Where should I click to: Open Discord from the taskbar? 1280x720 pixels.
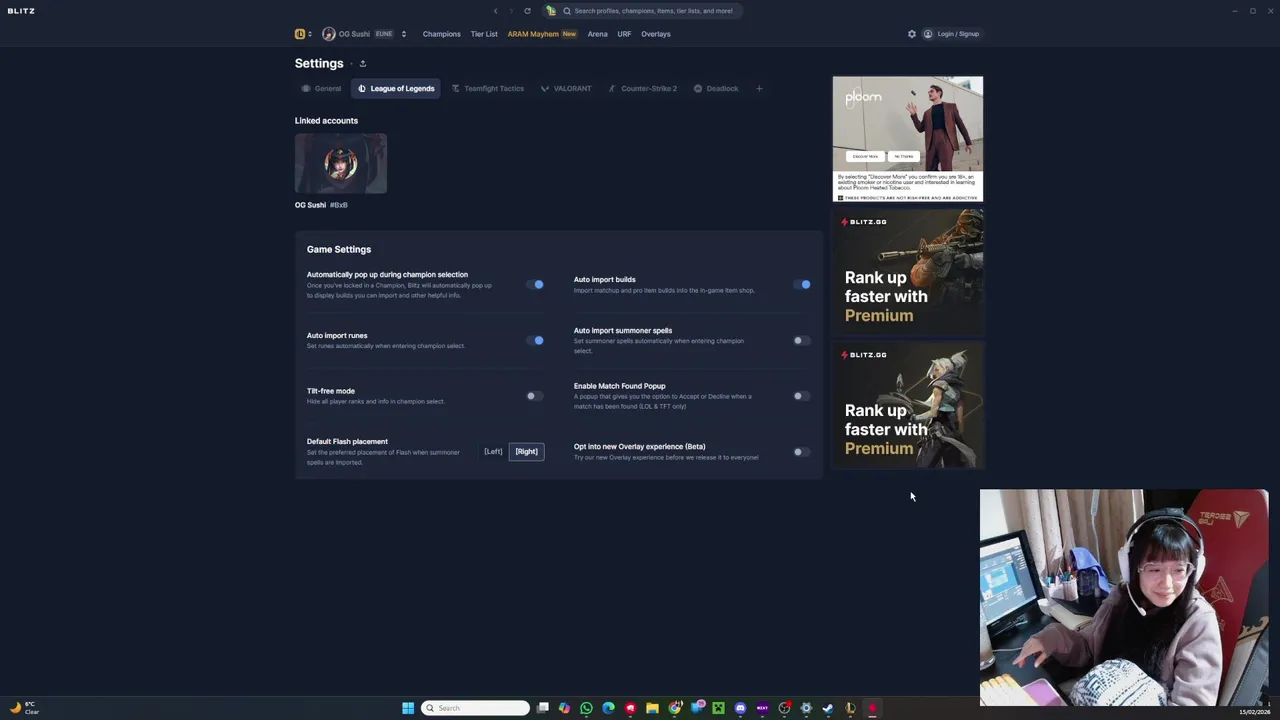pos(740,708)
